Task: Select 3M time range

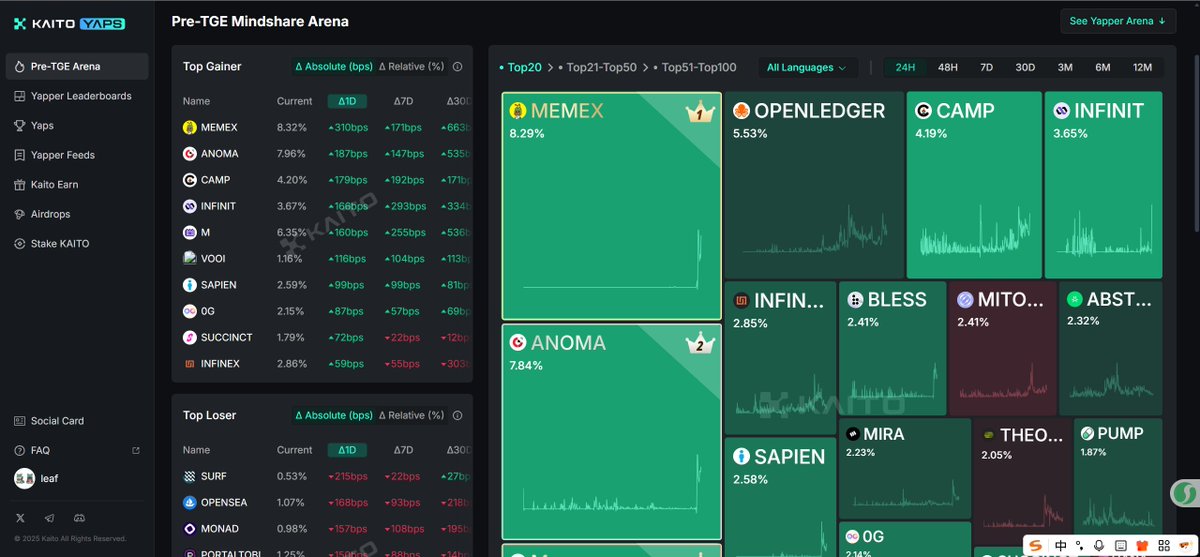Action: click(1065, 68)
